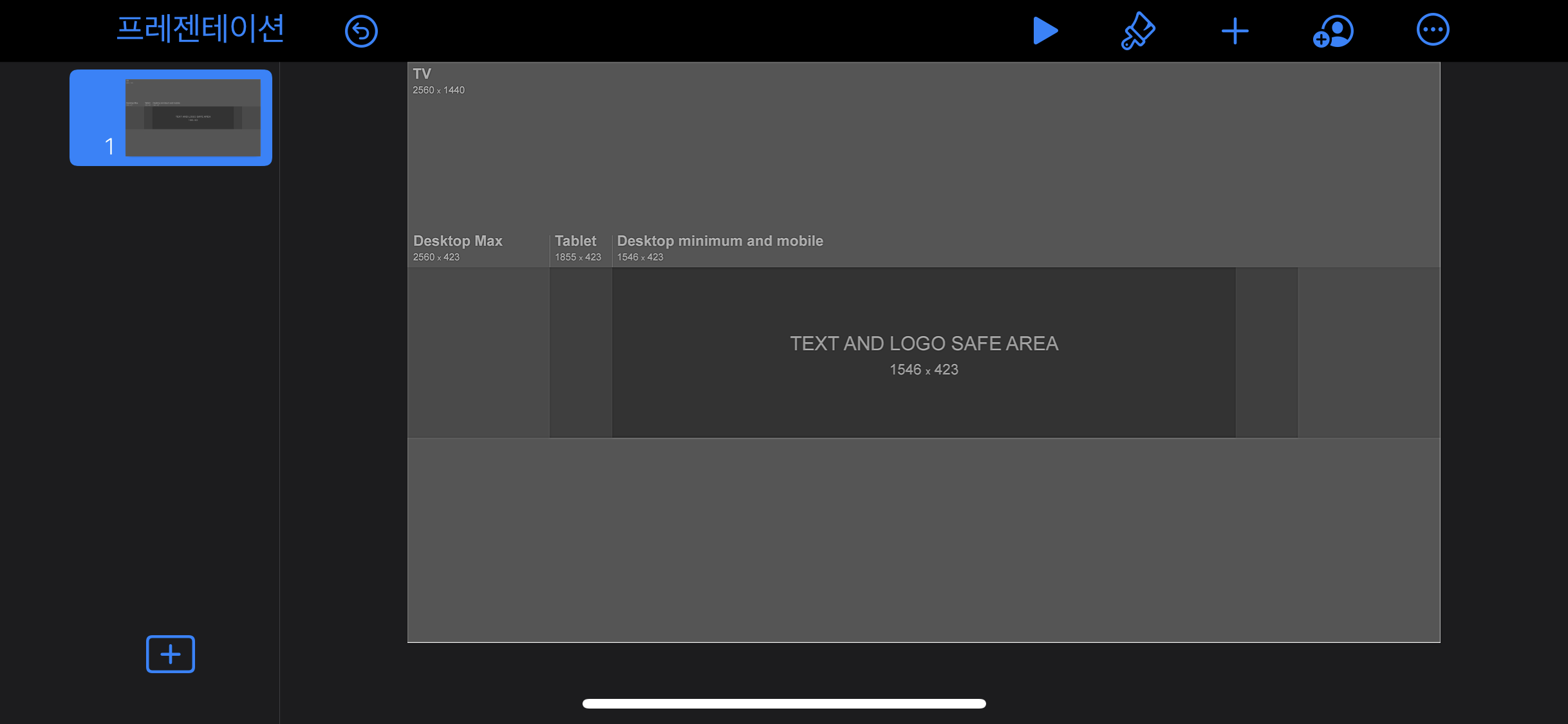
Task: Tap the 2560 x 423 dimension text
Action: point(436,257)
